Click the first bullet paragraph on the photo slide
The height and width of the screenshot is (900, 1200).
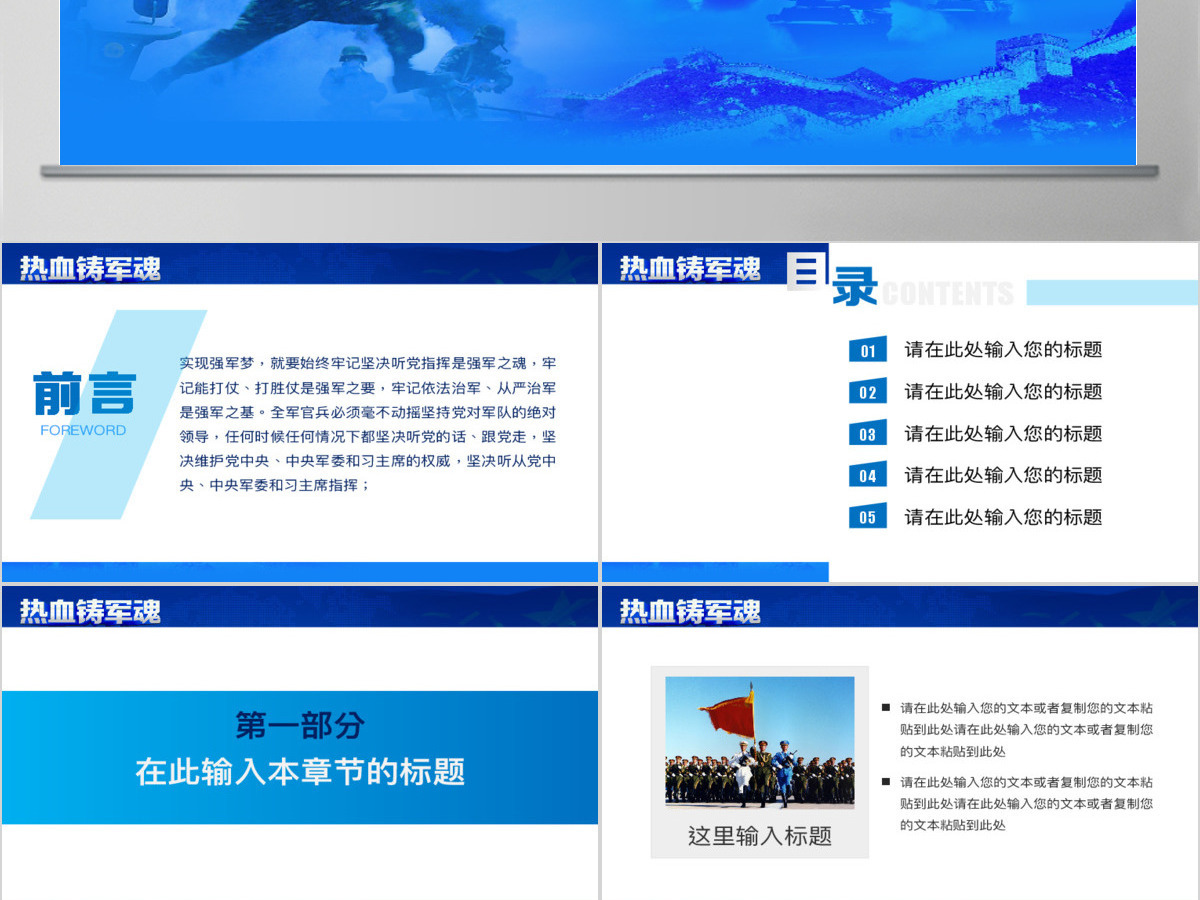pyautogui.click(x=1026, y=729)
